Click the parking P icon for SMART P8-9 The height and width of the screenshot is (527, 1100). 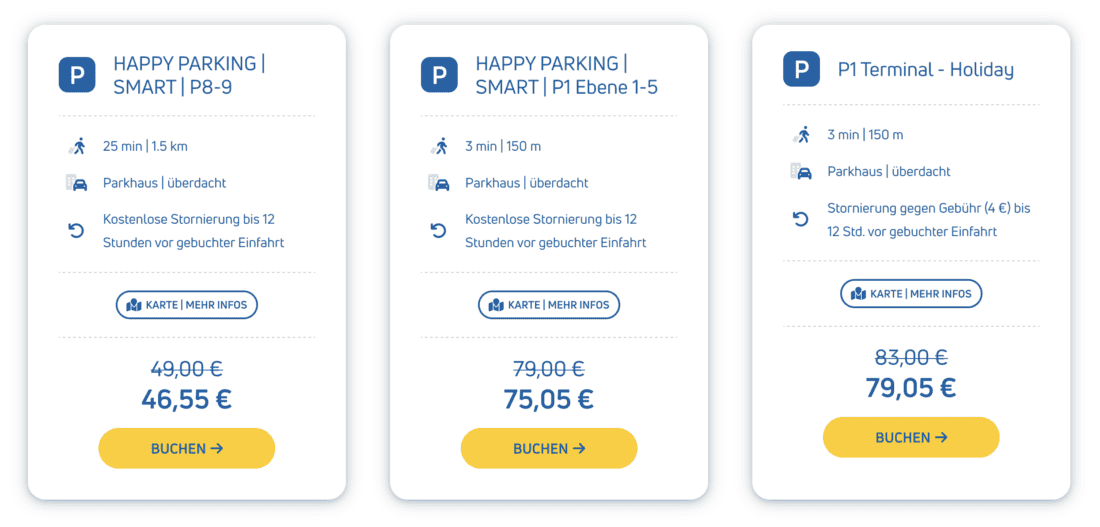(x=77, y=75)
